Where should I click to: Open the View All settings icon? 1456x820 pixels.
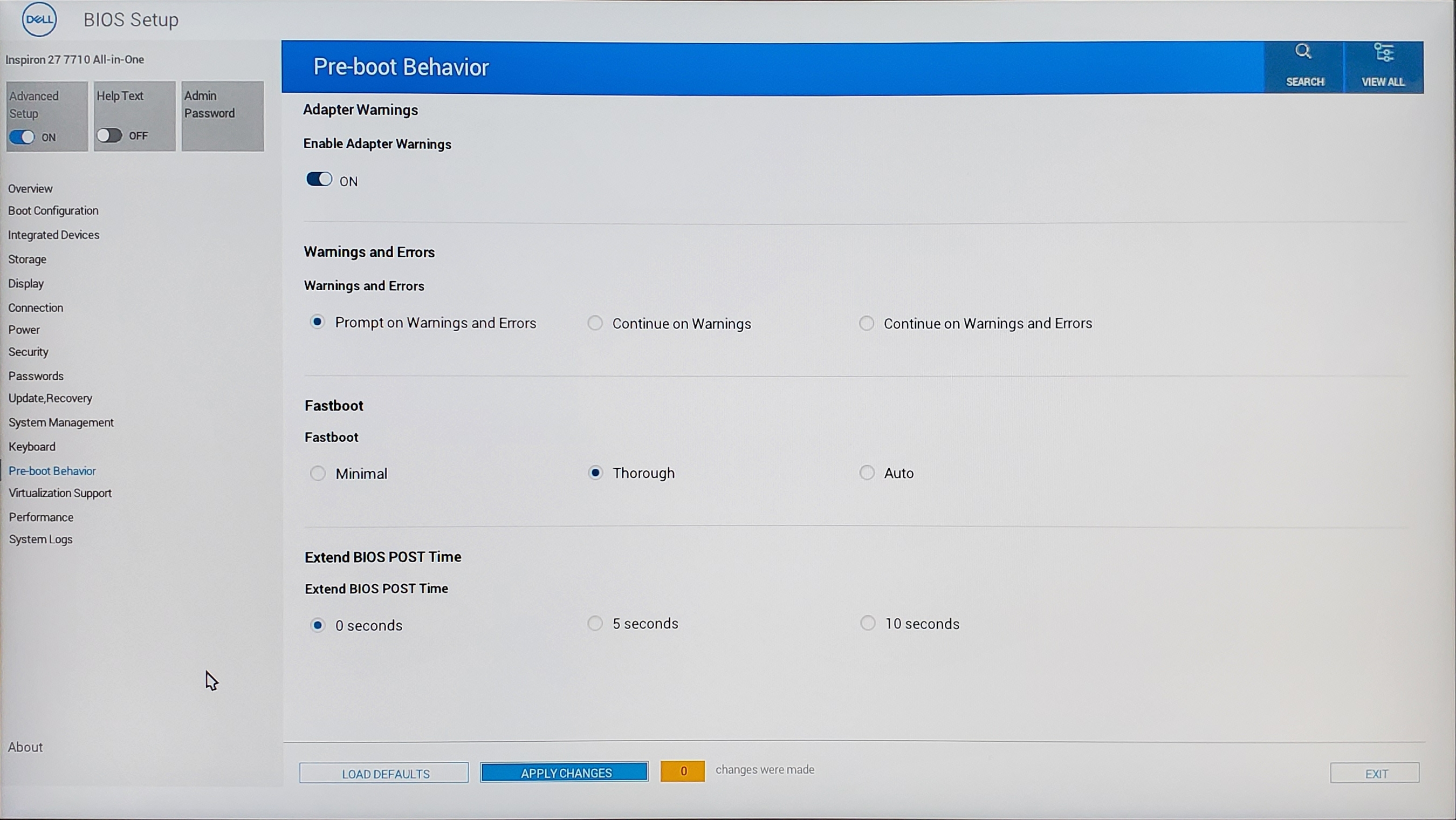click(x=1383, y=53)
